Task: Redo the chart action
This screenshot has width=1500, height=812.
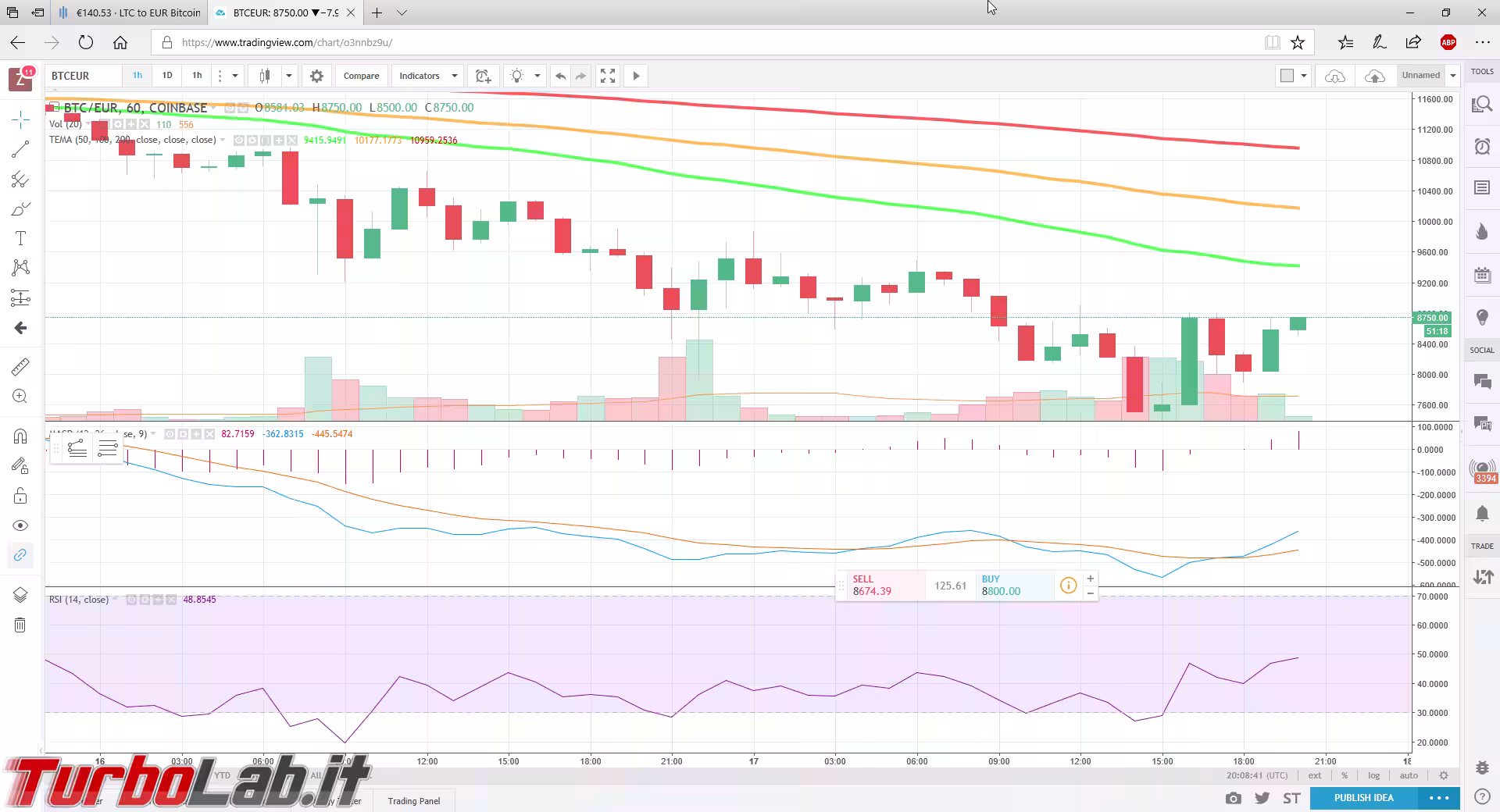Action: click(580, 76)
